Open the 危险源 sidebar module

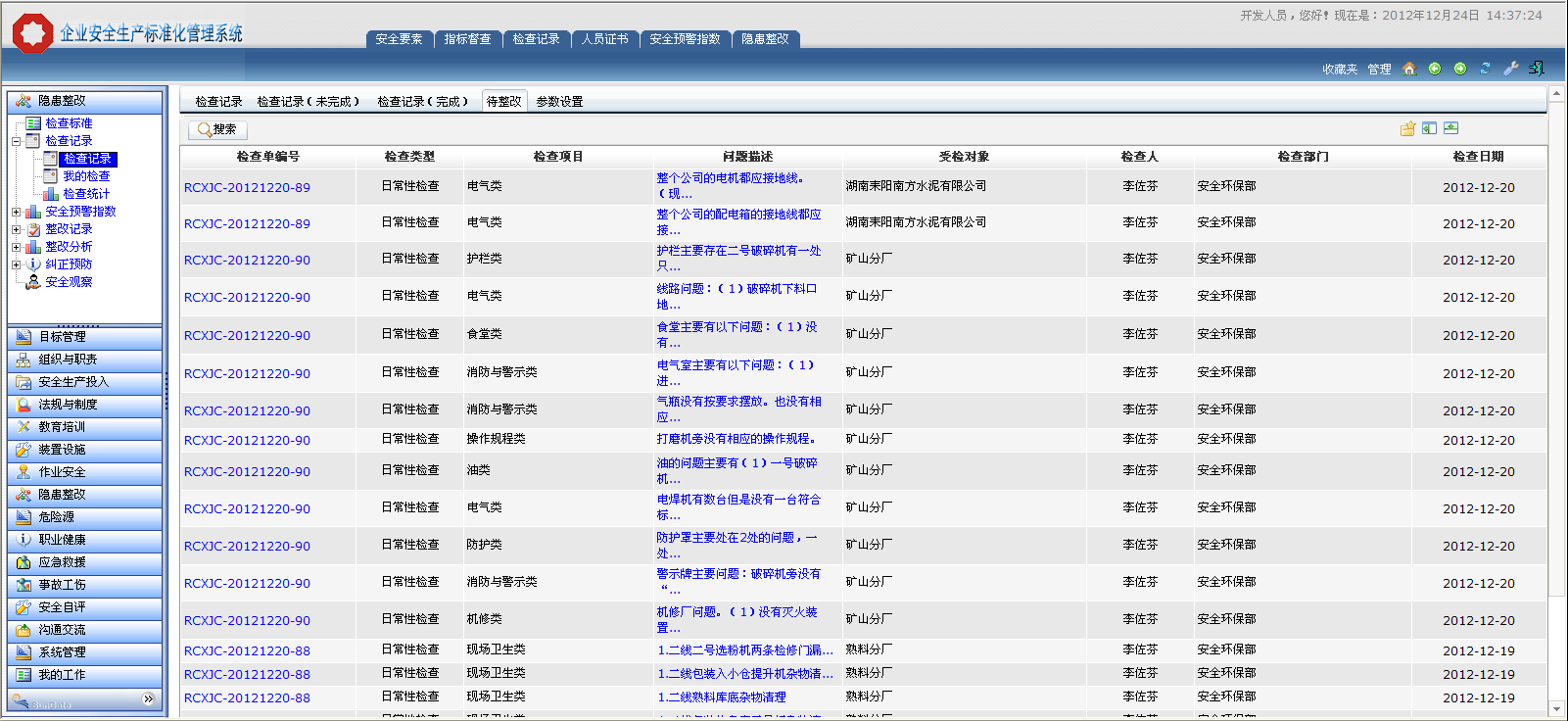56,517
